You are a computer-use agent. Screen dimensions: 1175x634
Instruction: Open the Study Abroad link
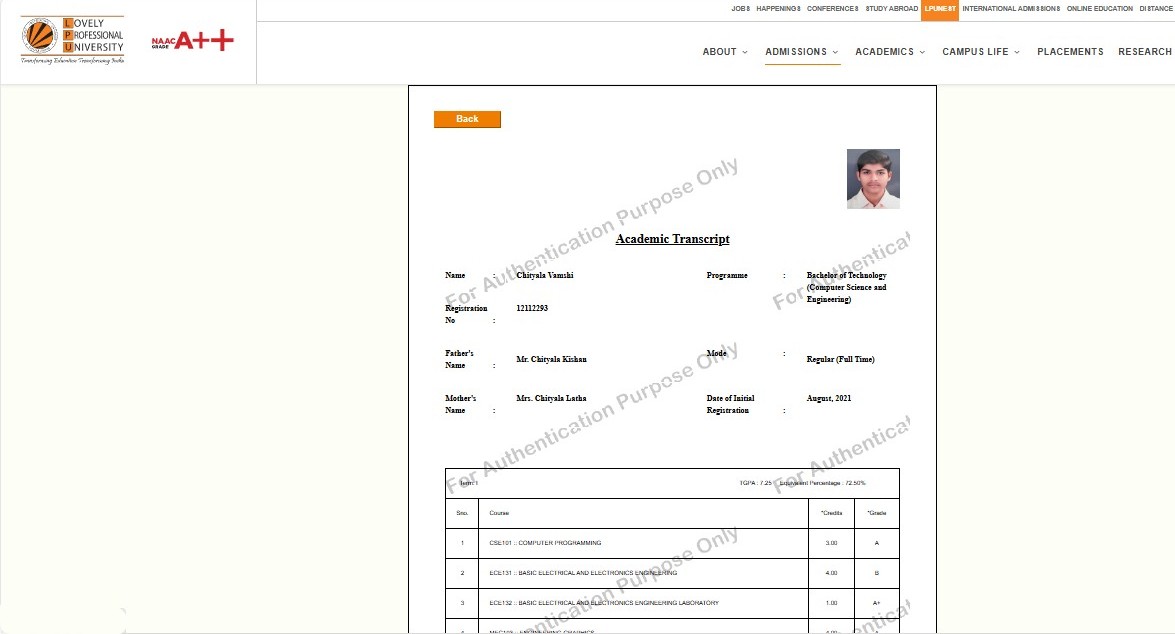pyautogui.click(x=892, y=9)
